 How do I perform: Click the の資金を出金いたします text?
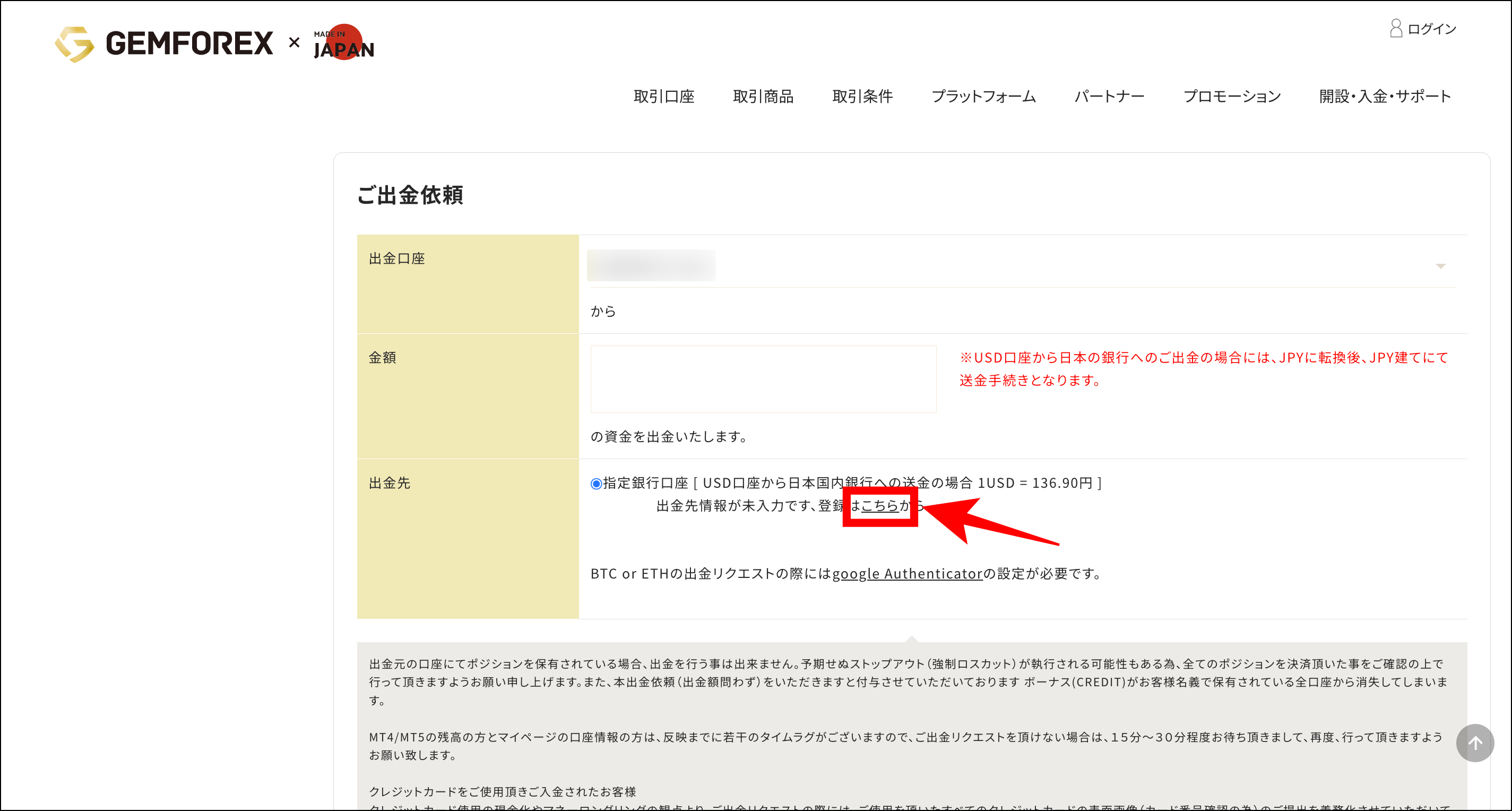pyautogui.click(x=670, y=437)
